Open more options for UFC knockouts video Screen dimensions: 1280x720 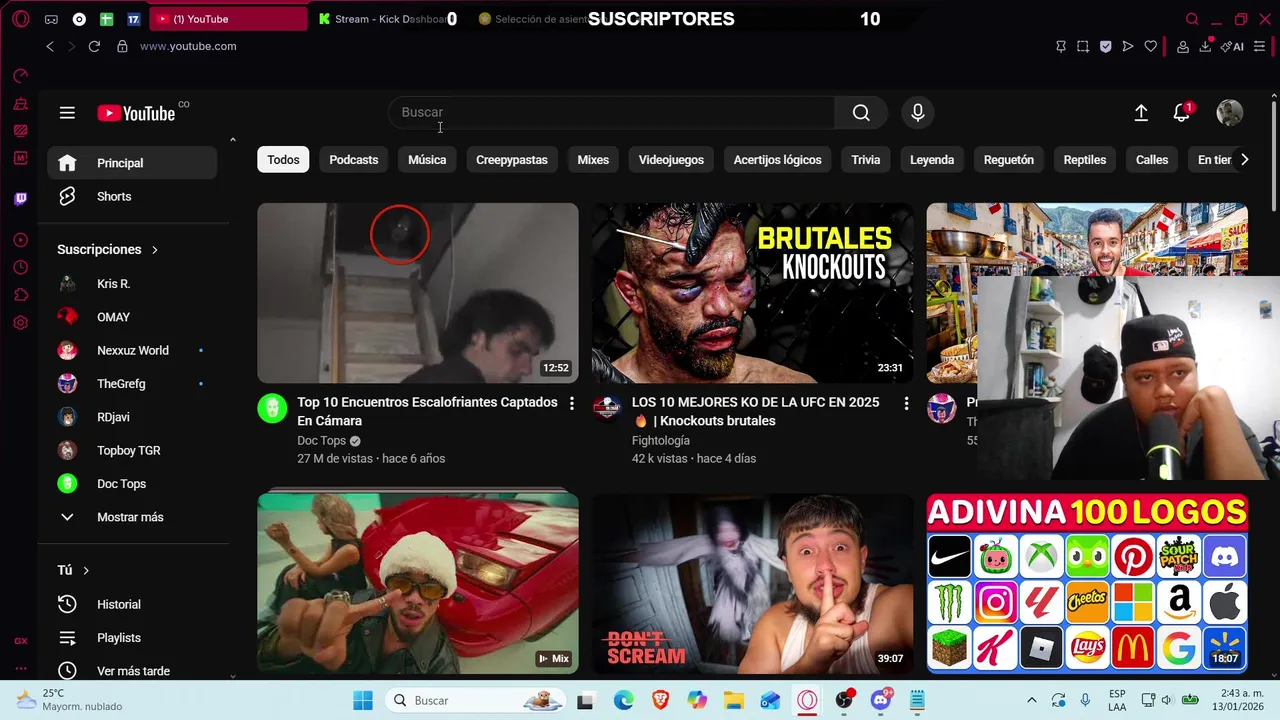(x=906, y=403)
